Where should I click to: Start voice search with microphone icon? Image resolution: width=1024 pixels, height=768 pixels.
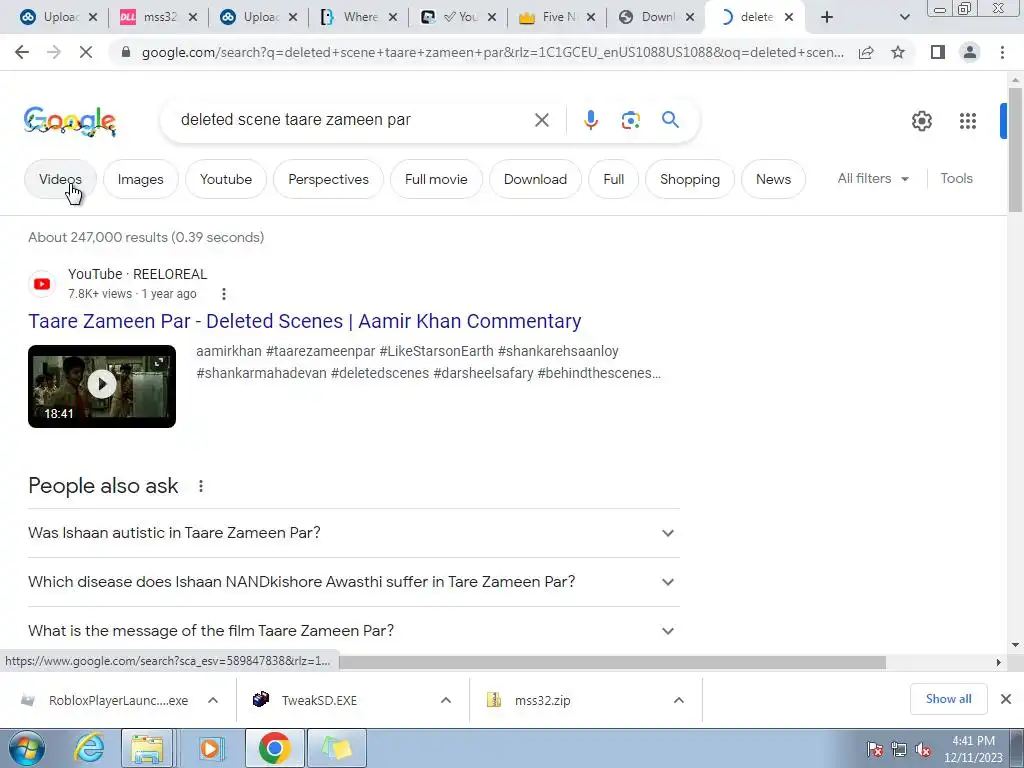click(x=590, y=120)
